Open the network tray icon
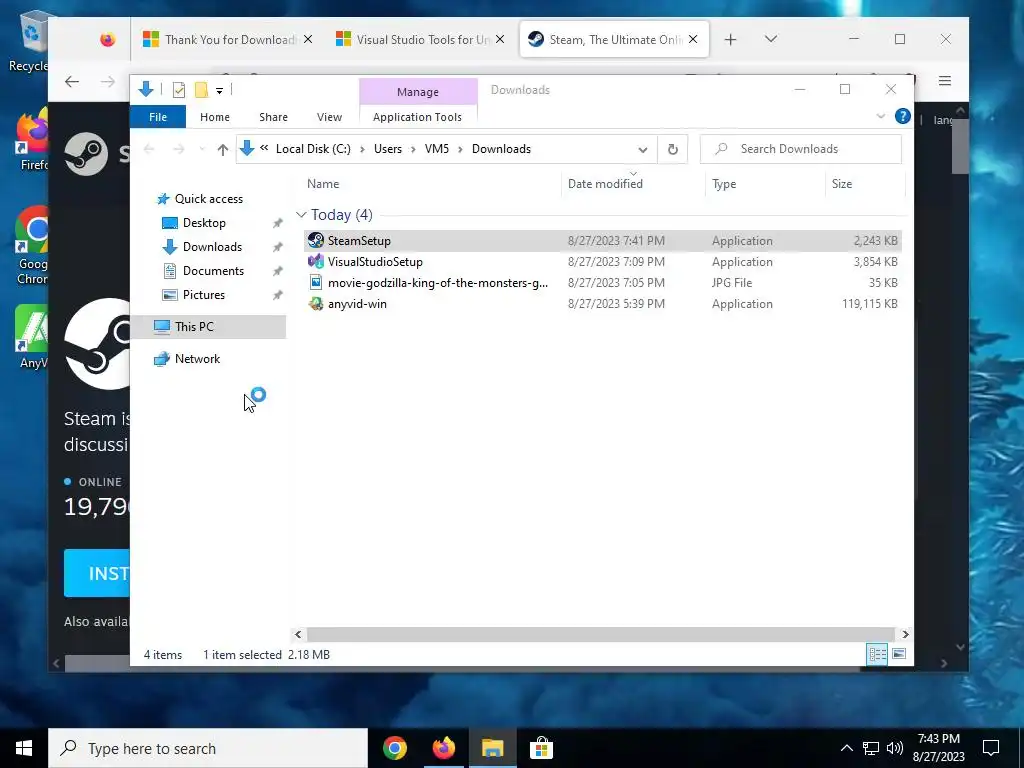The image size is (1024, 768). pos(871,748)
